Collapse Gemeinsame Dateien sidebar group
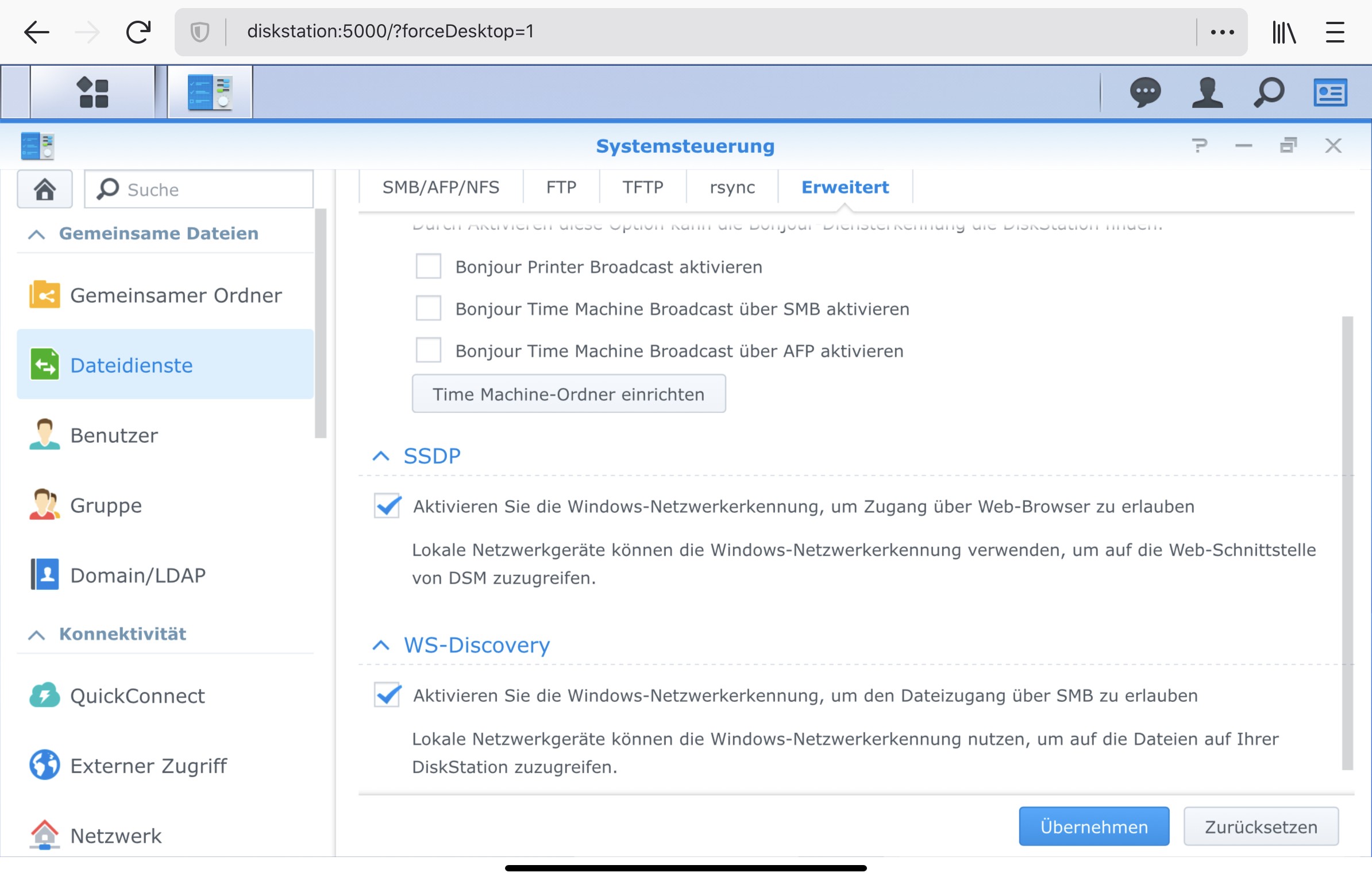1372x880 pixels. coord(37,234)
